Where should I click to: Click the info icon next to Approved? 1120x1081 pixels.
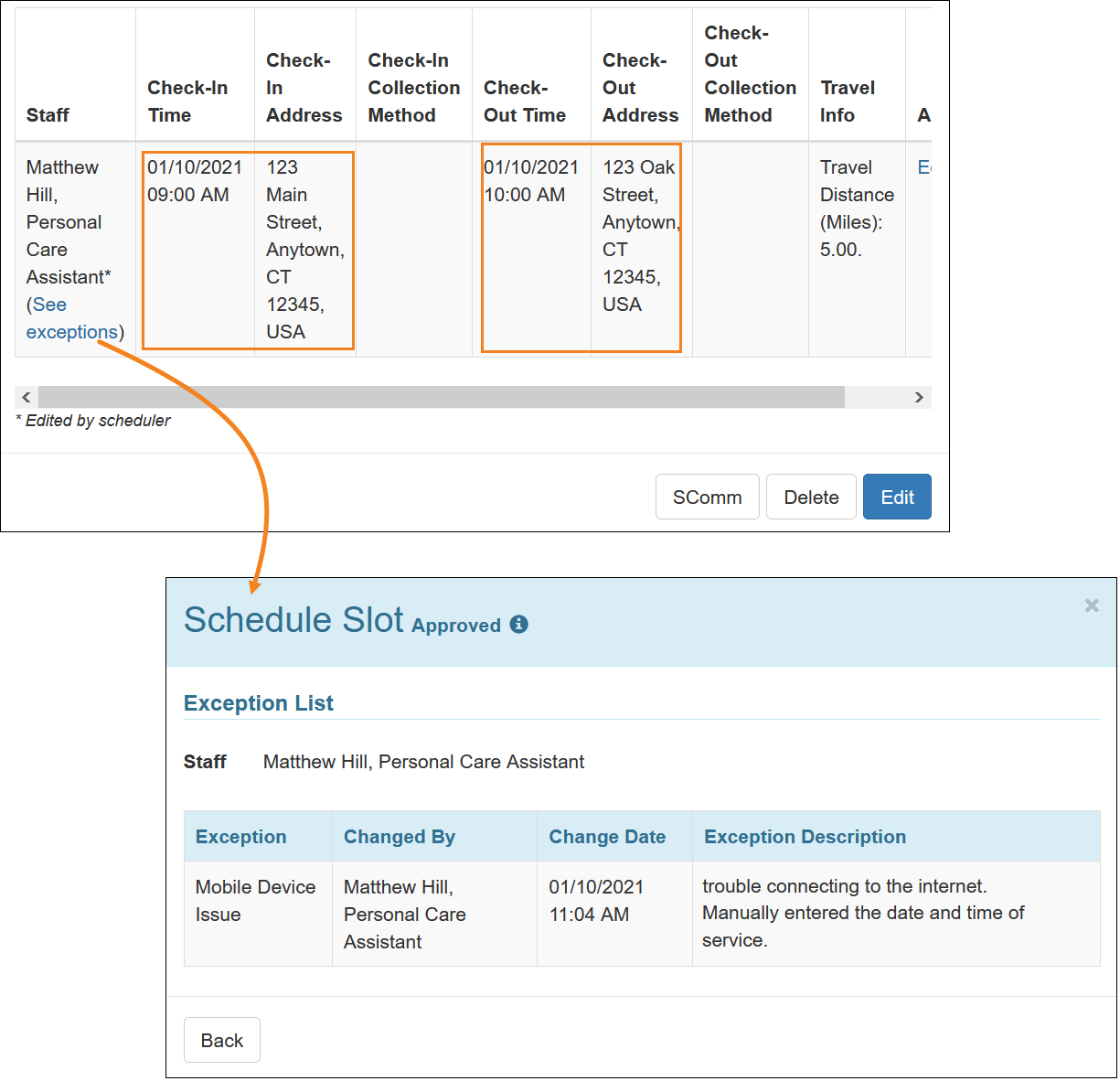[519, 624]
